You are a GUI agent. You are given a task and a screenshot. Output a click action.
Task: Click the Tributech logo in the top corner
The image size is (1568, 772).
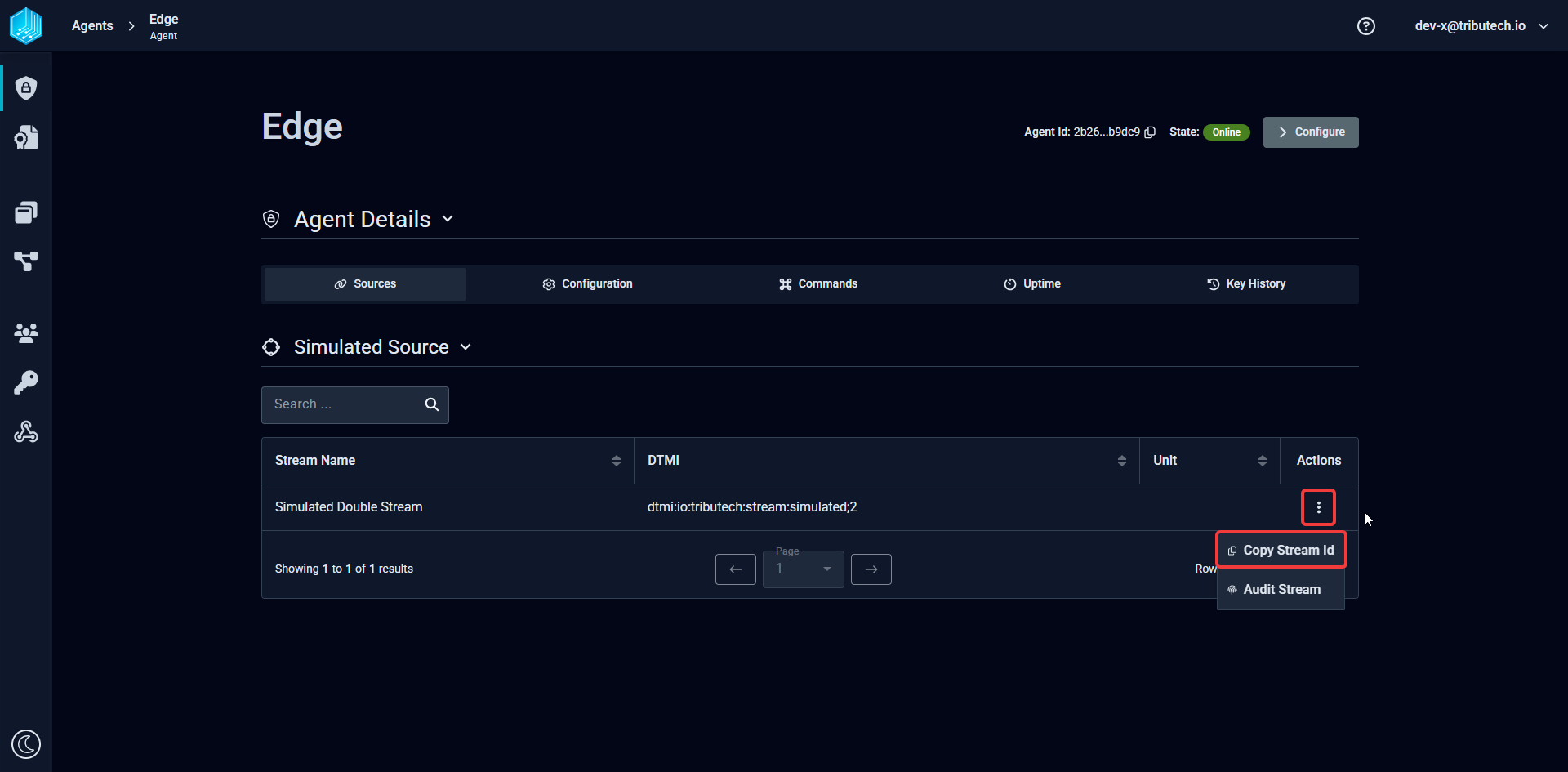click(x=26, y=25)
